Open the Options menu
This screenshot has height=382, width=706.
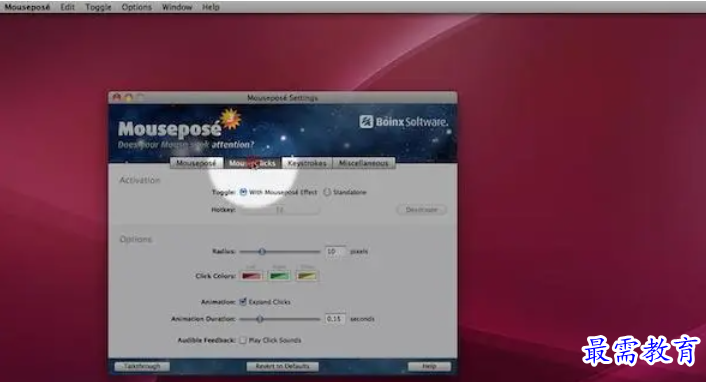click(x=136, y=7)
